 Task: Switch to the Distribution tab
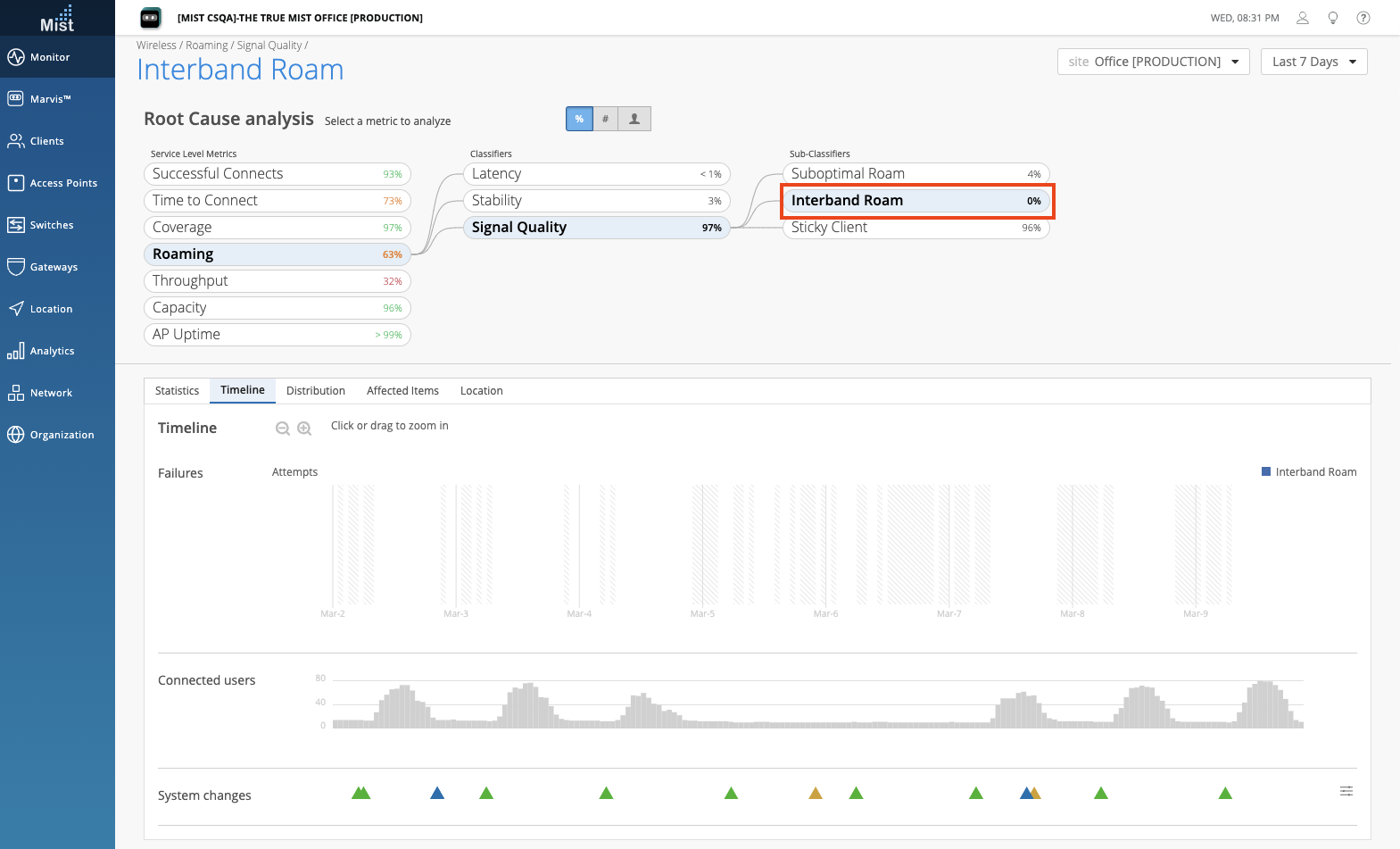315,391
